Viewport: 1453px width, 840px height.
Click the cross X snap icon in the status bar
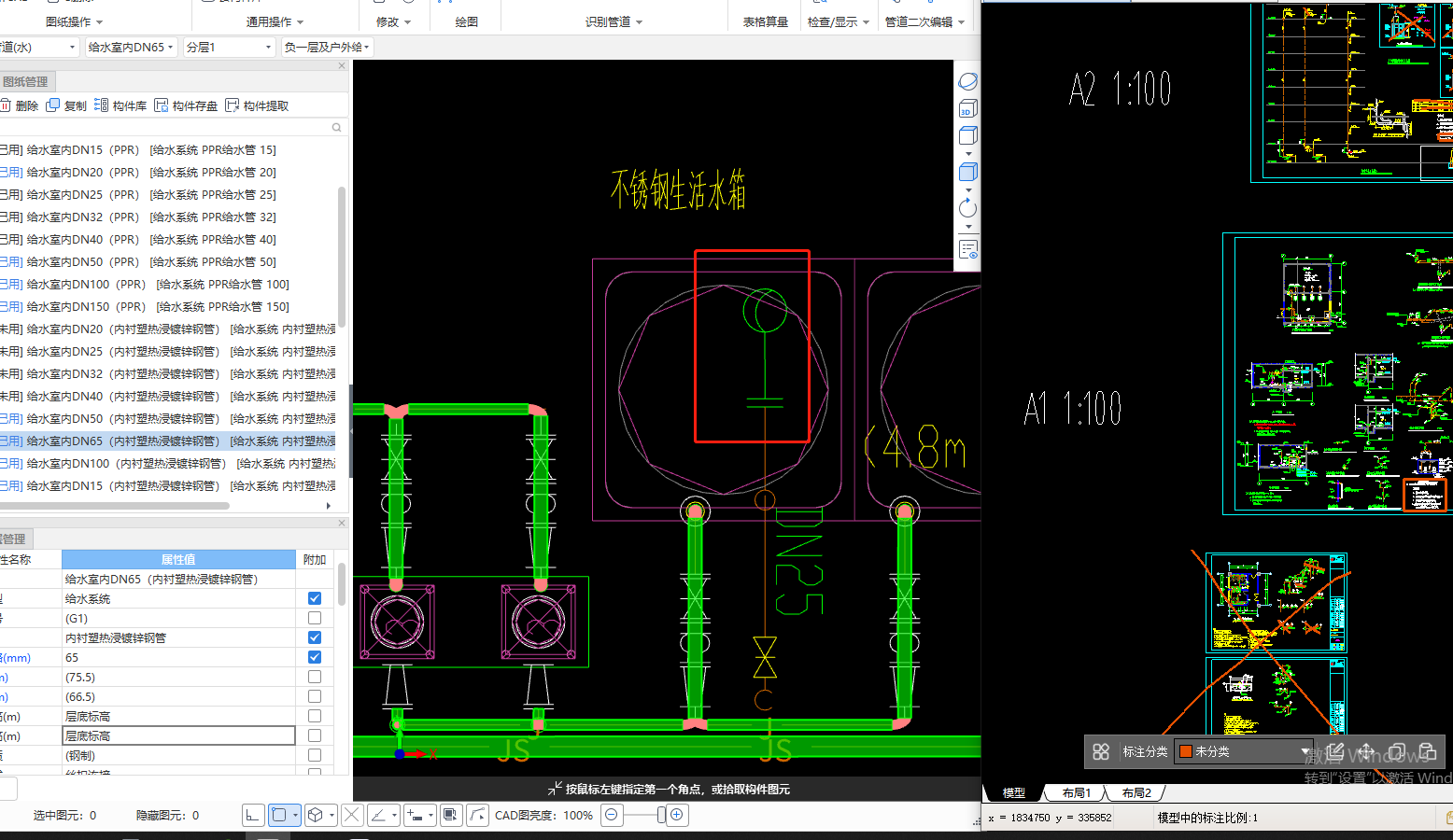click(352, 815)
